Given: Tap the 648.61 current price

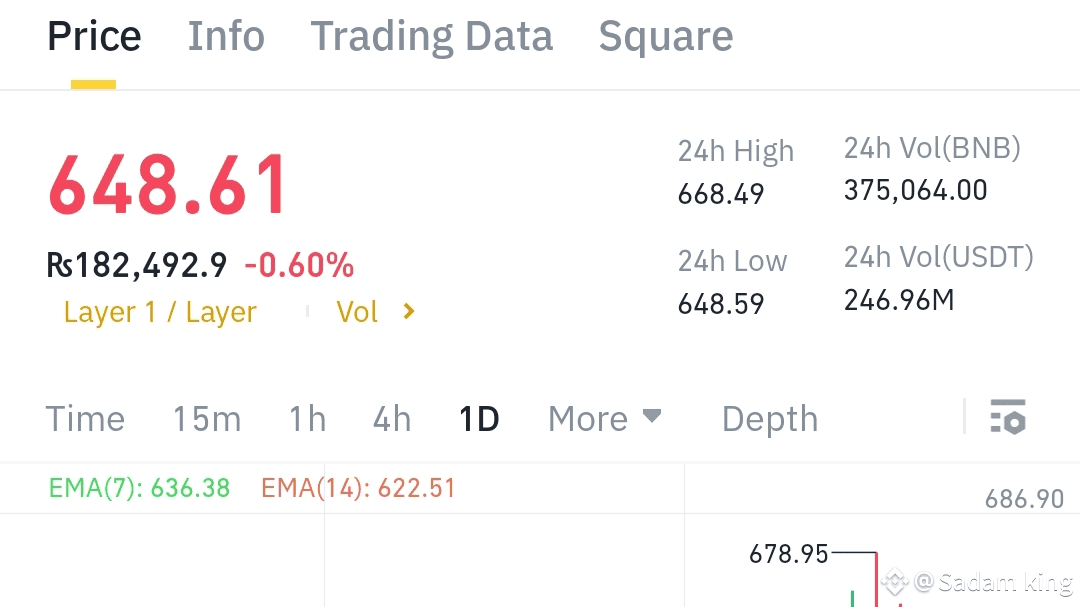Looking at the screenshot, I should (x=168, y=186).
